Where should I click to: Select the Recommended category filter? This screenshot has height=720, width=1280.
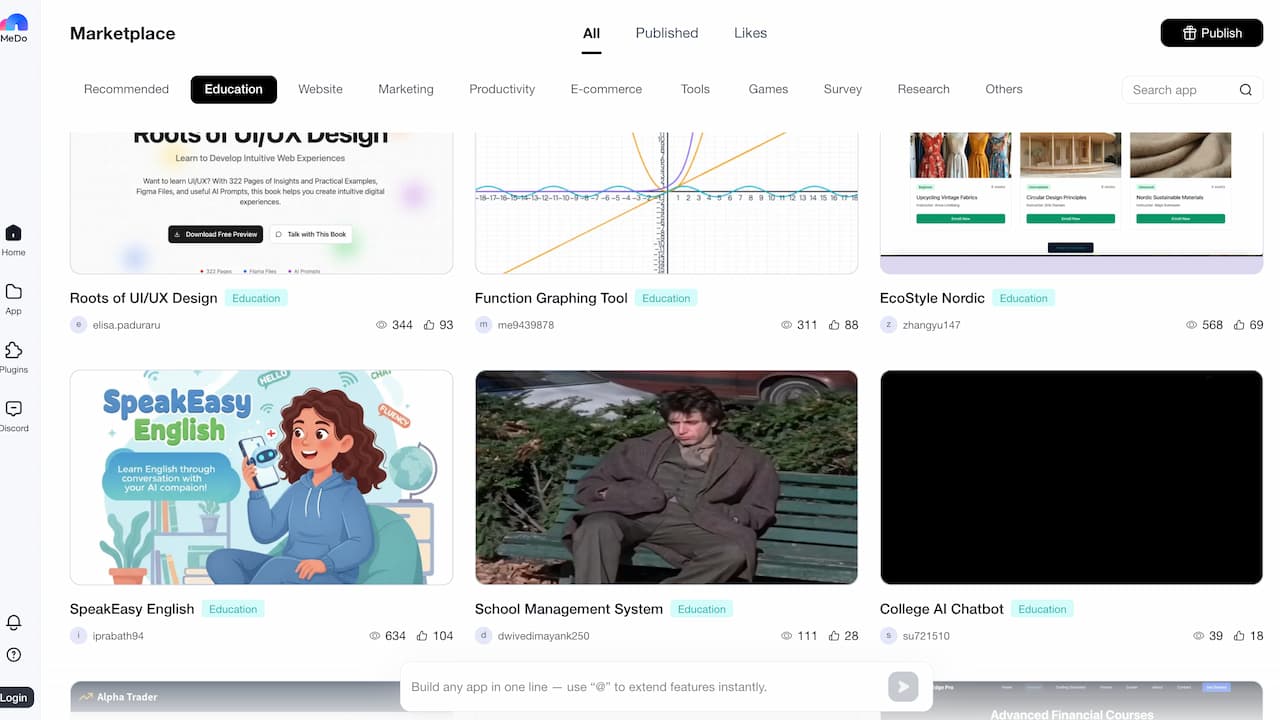click(126, 89)
